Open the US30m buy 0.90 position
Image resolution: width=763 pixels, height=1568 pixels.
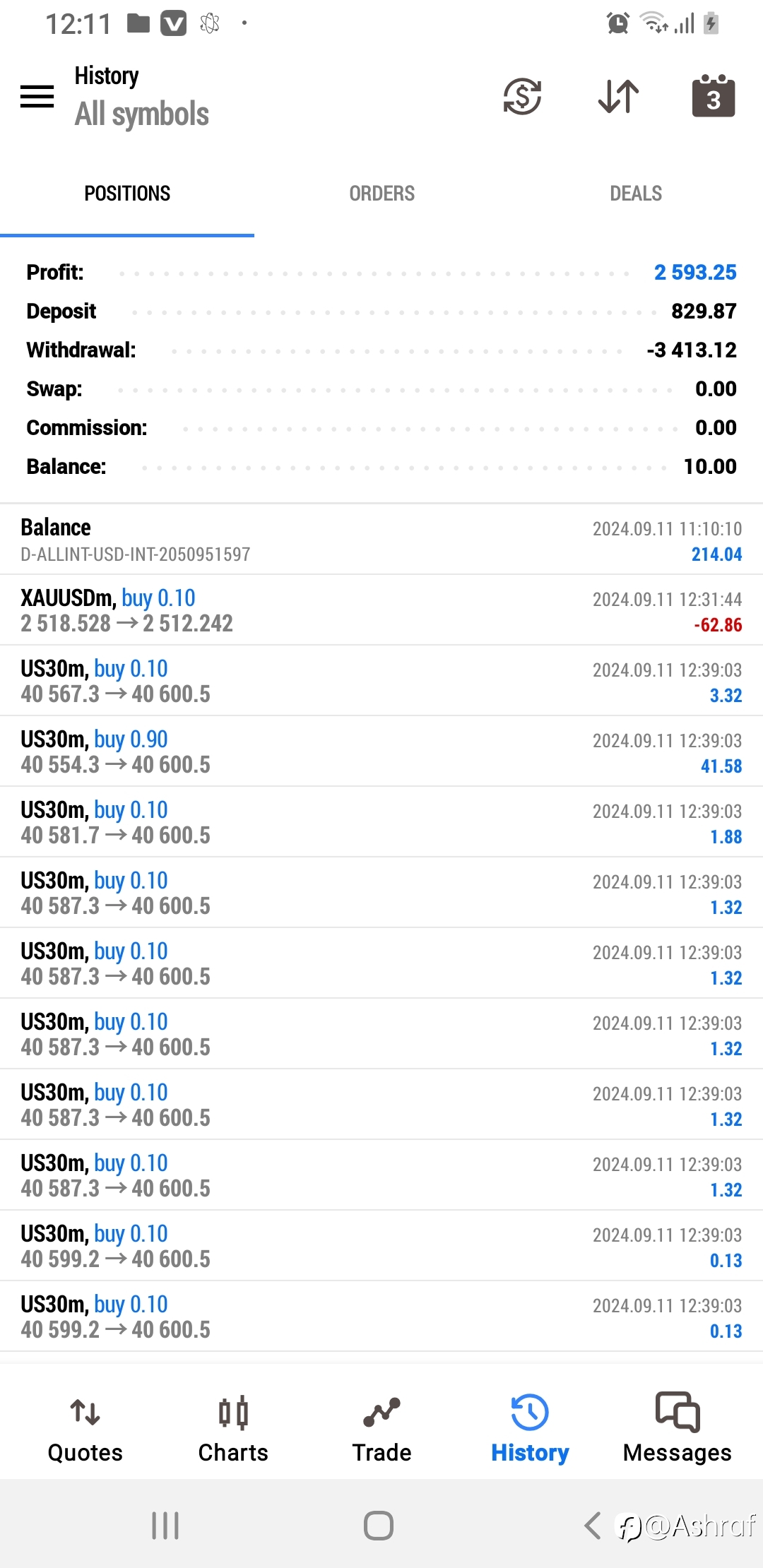pyautogui.click(x=381, y=752)
